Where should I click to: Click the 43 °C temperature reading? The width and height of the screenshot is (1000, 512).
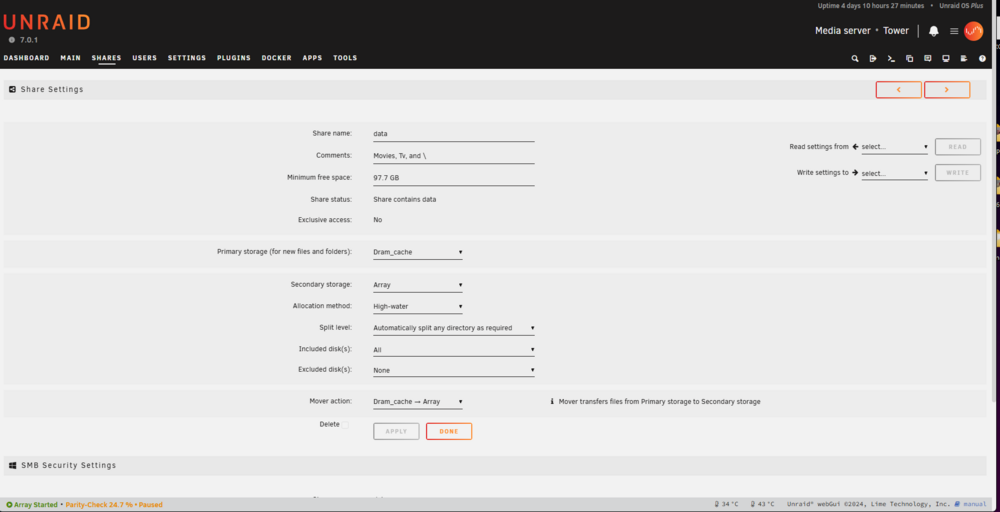(766, 504)
